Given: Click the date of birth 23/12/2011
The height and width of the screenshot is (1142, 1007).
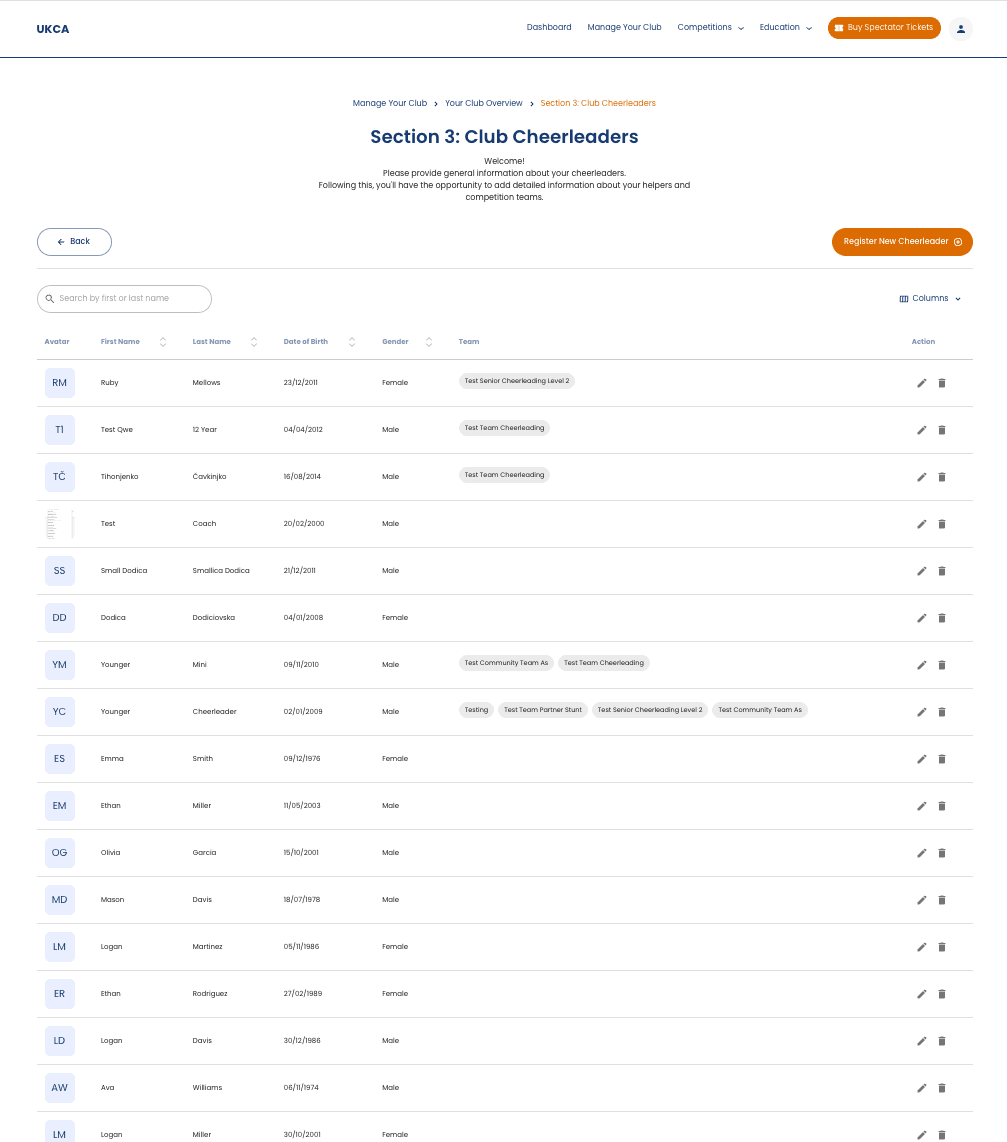Looking at the screenshot, I should coord(301,383).
